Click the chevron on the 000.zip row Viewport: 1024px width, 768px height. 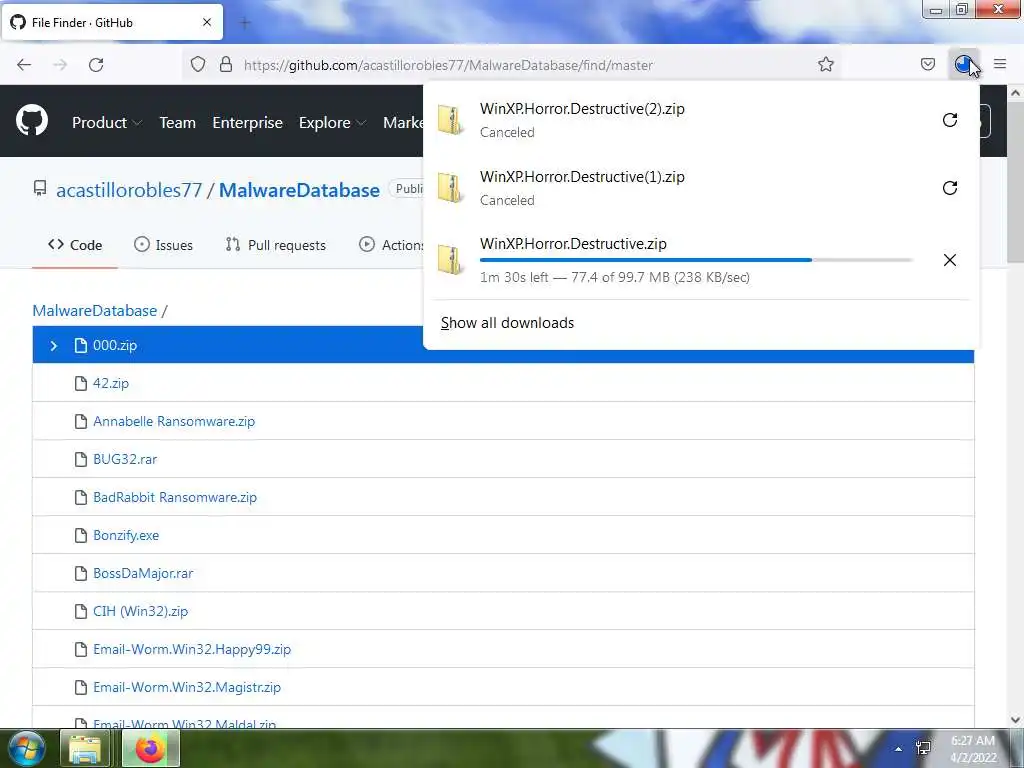pyautogui.click(x=54, y=345)
